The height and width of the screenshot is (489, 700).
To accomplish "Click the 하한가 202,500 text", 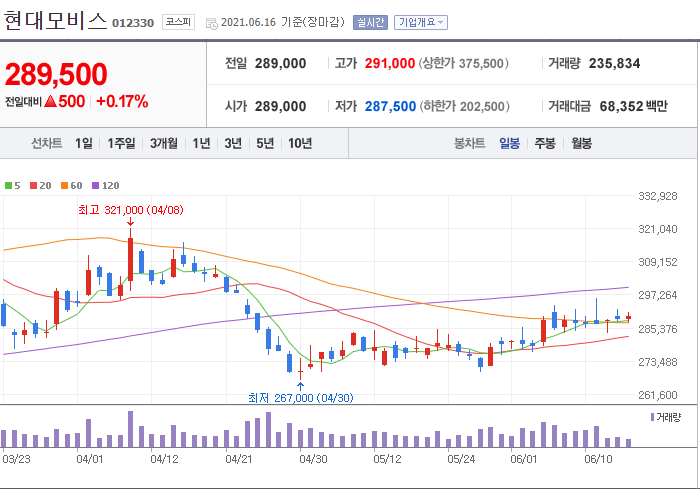I will pyautogui.click(x=464, y=106).
